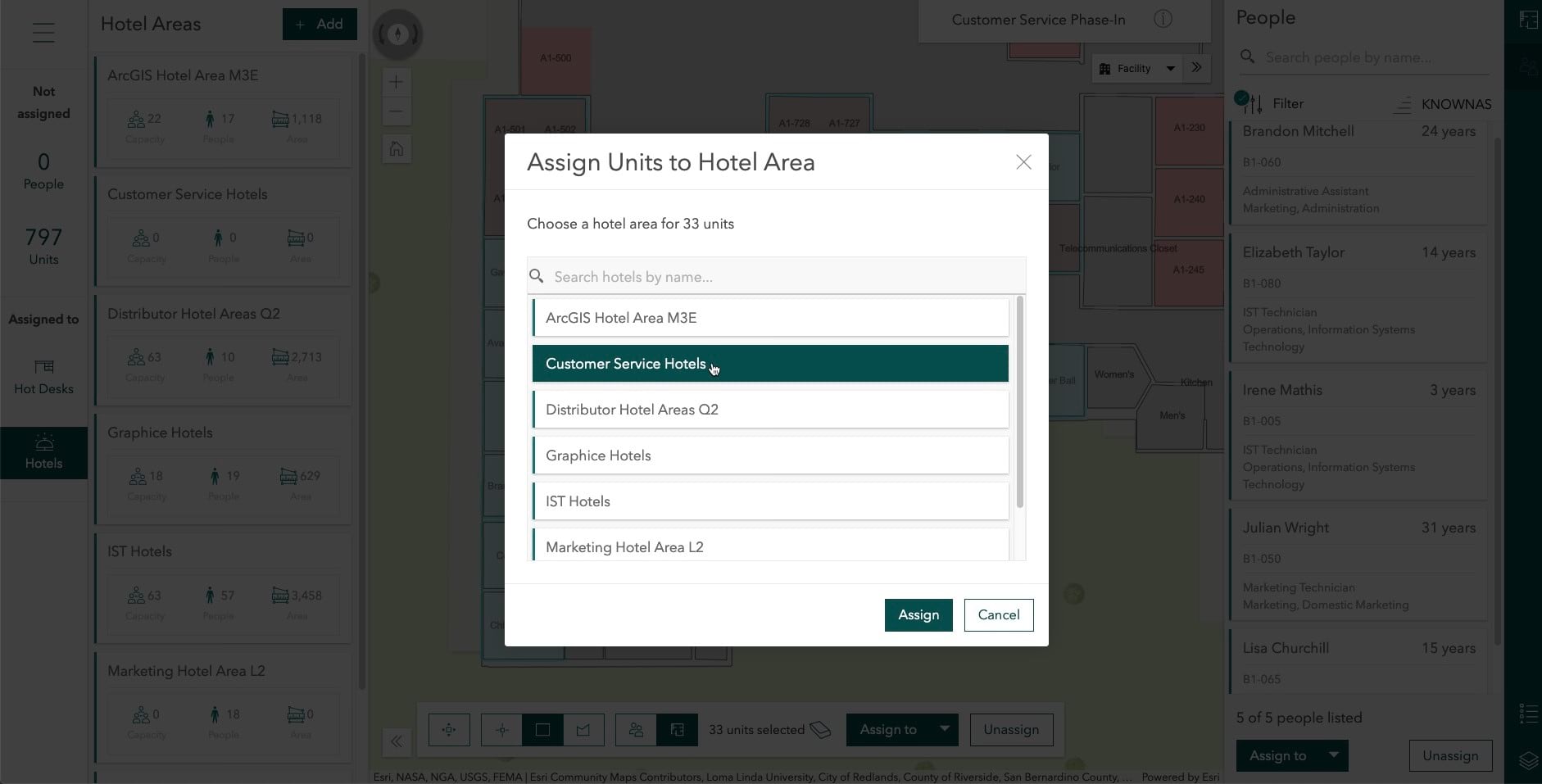1542x784 pixels.
Task: Click the Assign button in the dialog
Action: [x=918, y=614]
